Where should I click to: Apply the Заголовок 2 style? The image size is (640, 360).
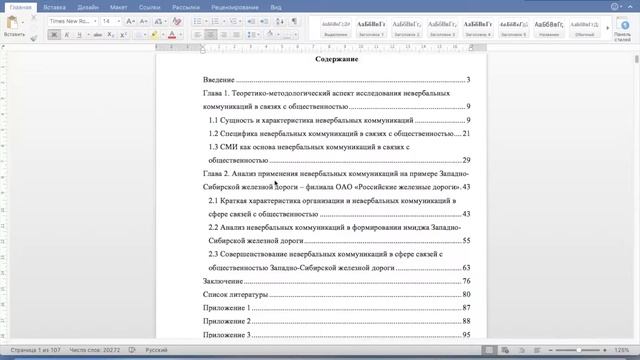point(407,28)
